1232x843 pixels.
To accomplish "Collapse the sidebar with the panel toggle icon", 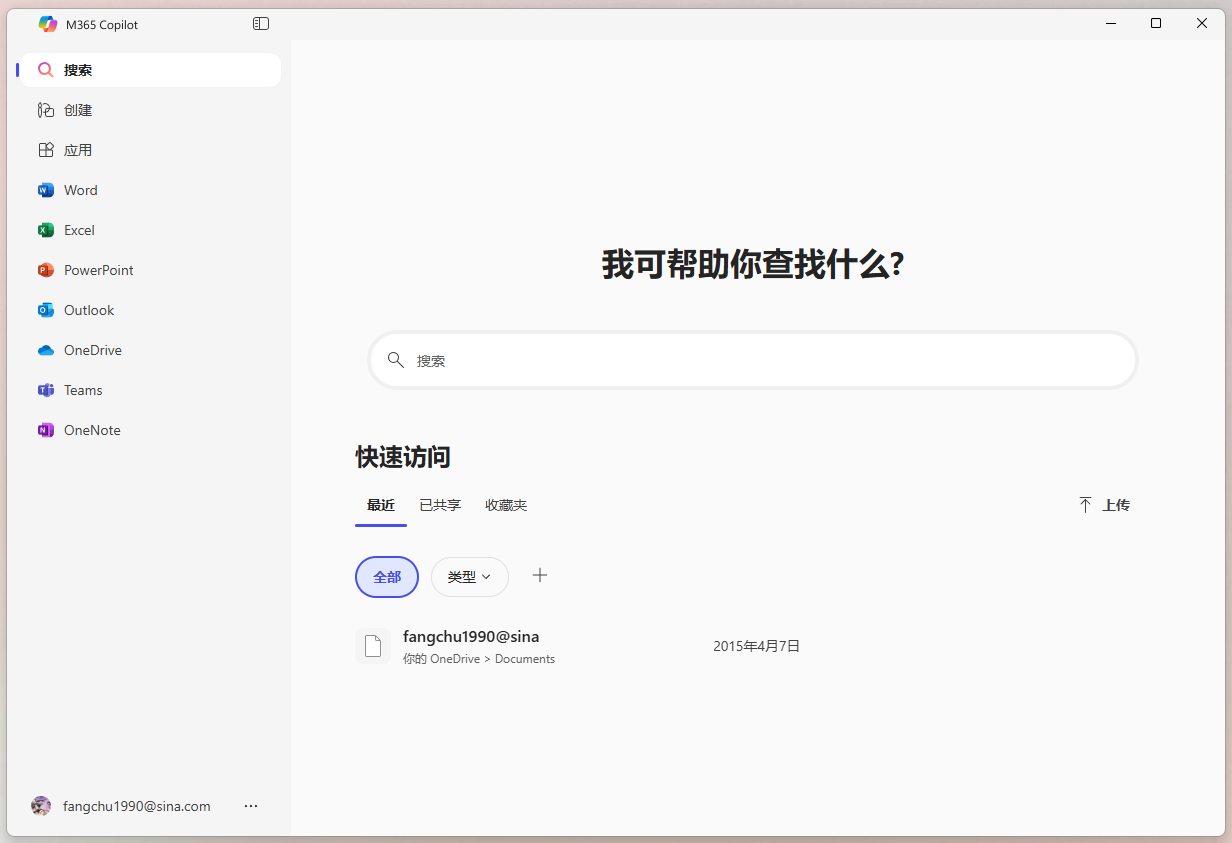I will pyautogui.click(x=261, y=24).
